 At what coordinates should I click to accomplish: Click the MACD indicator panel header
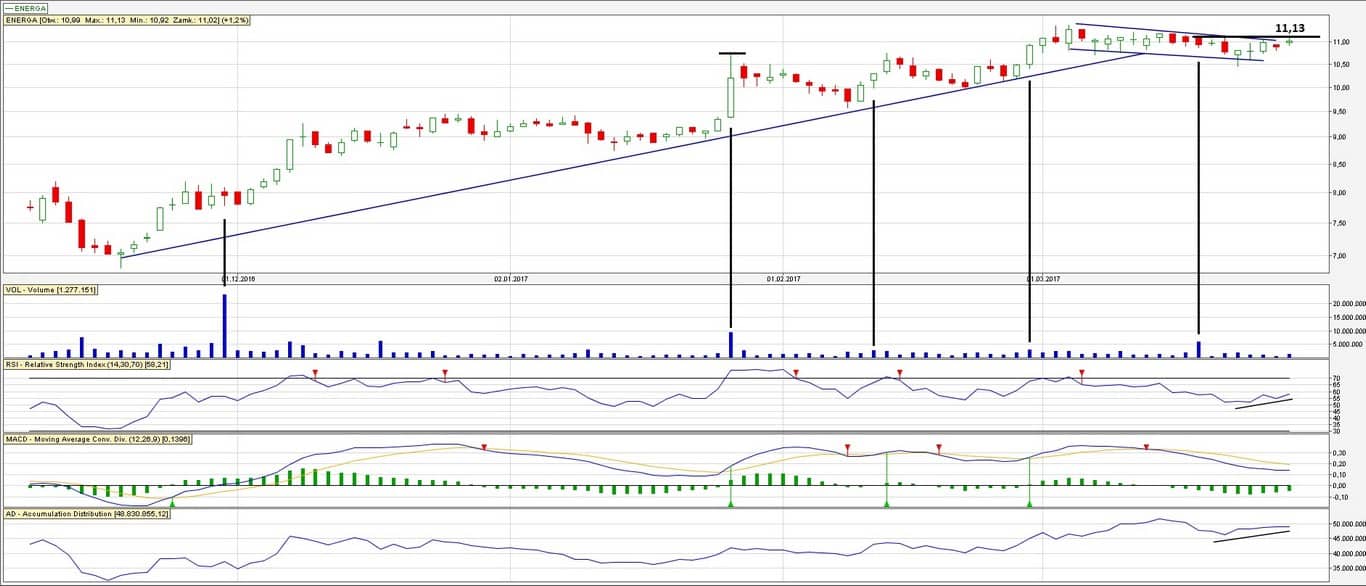pyautogui.click(x=98, y=439)
